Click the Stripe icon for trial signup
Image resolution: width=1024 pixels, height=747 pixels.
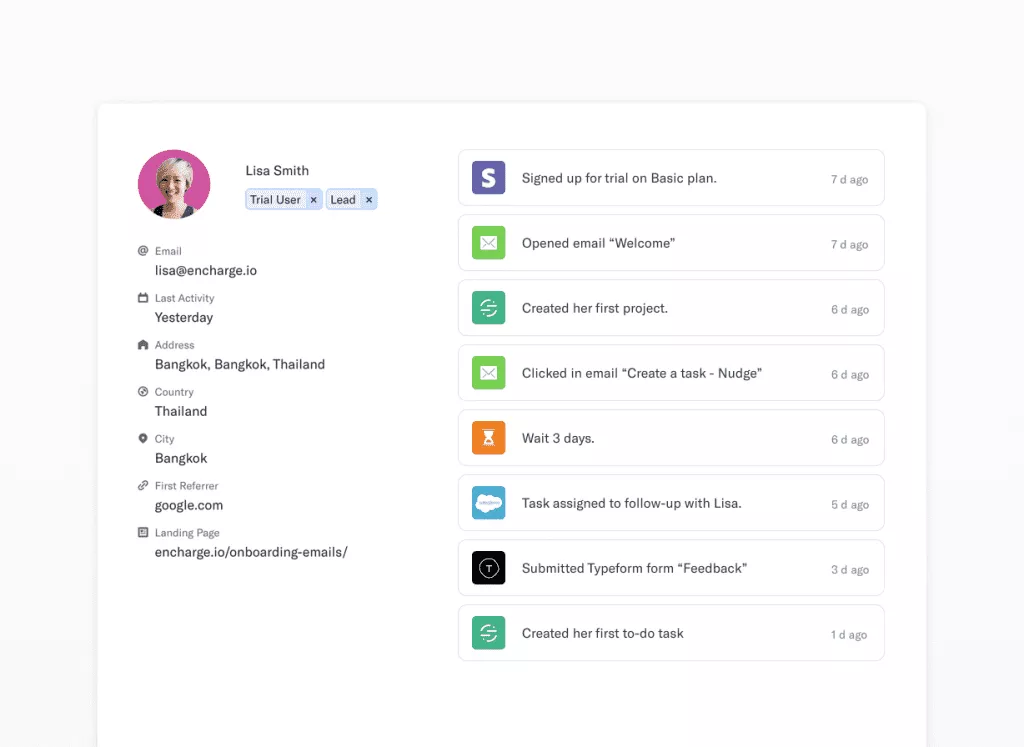point(488,178)
